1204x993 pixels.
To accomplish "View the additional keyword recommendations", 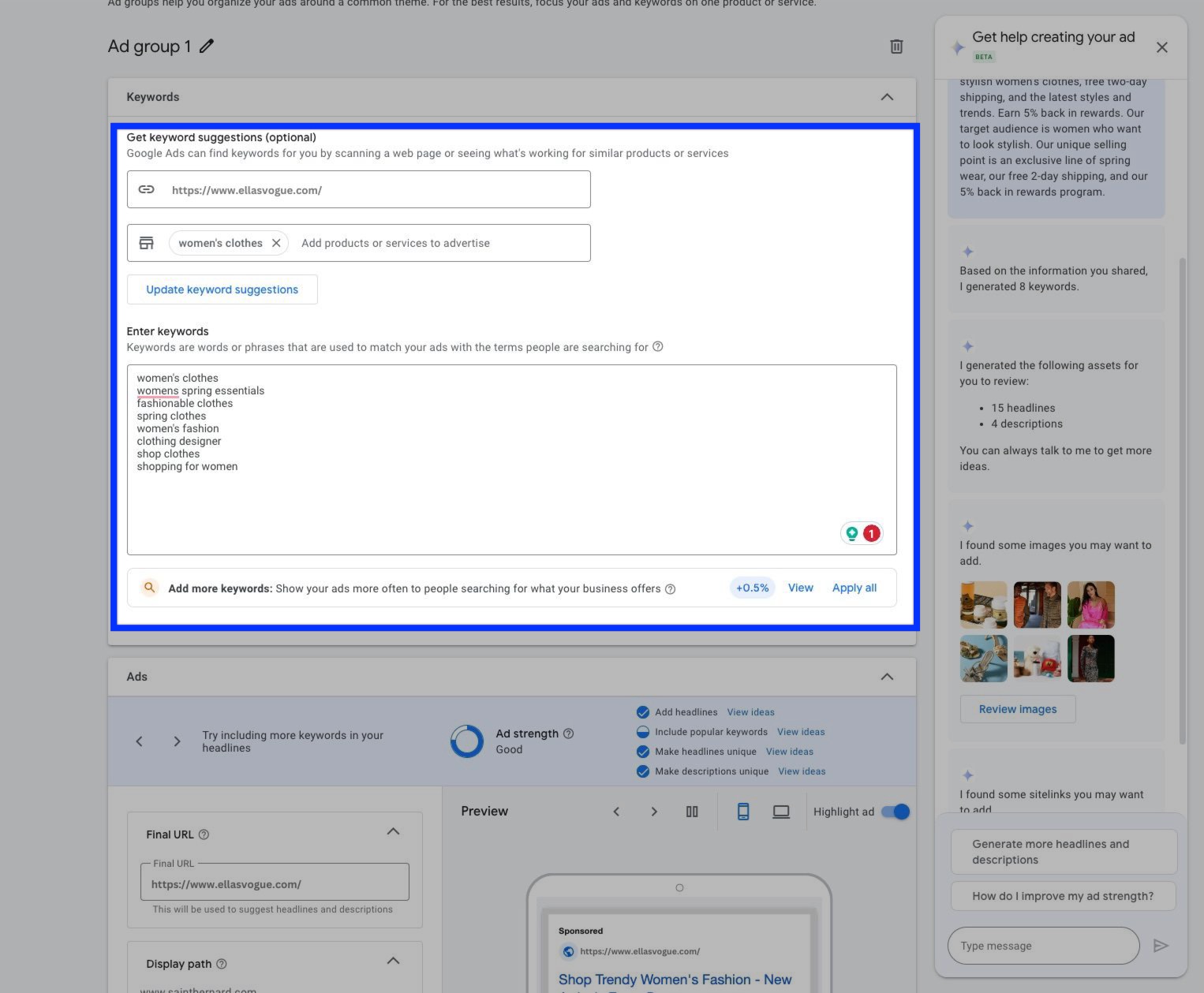I will (x=800, y=588).
